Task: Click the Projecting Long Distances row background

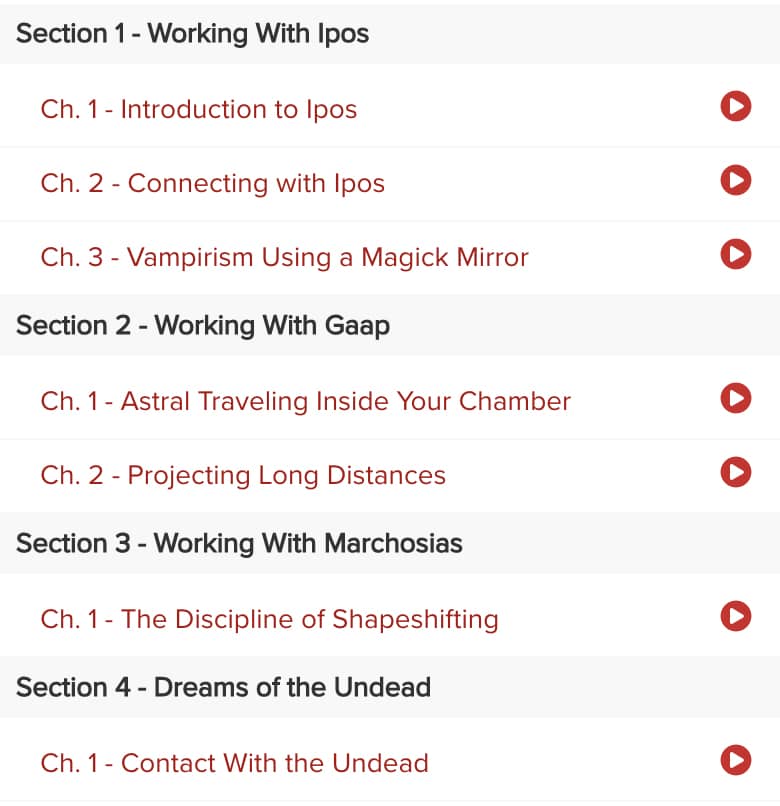Action: (390, 476)
